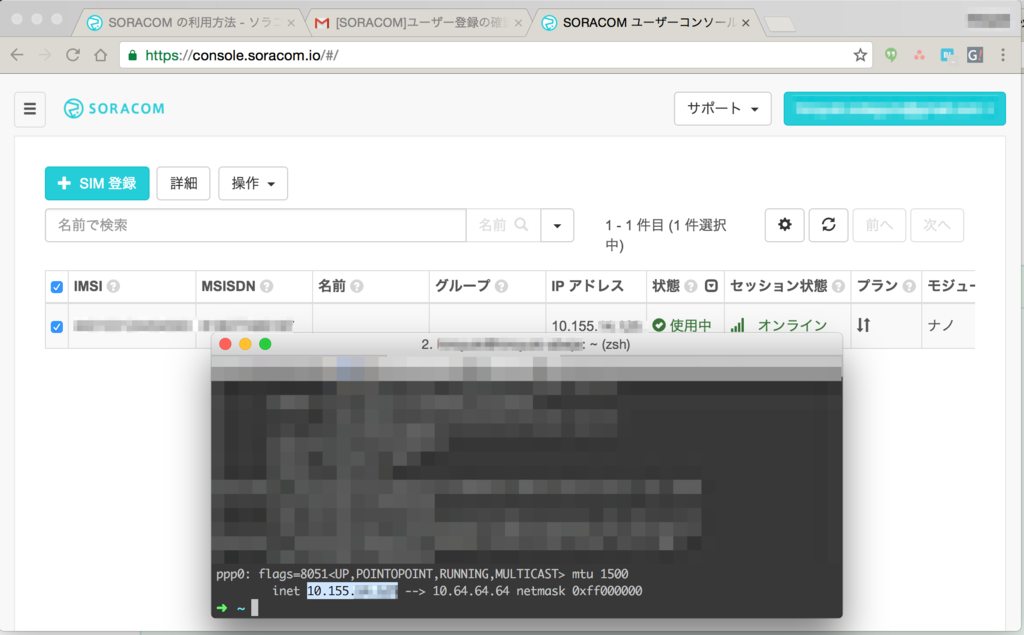Screen dimensions: 1024x635
Task: Open the 操作 dropdown menu
Action: coord(253,183)
